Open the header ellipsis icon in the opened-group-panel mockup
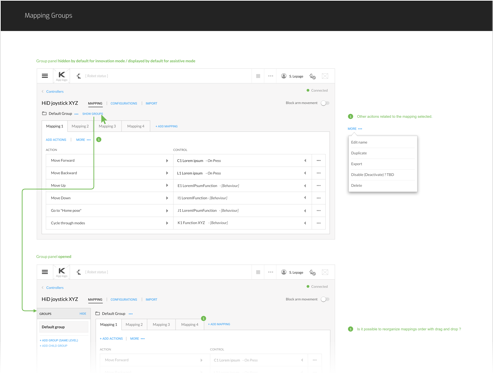 [271, 272]
